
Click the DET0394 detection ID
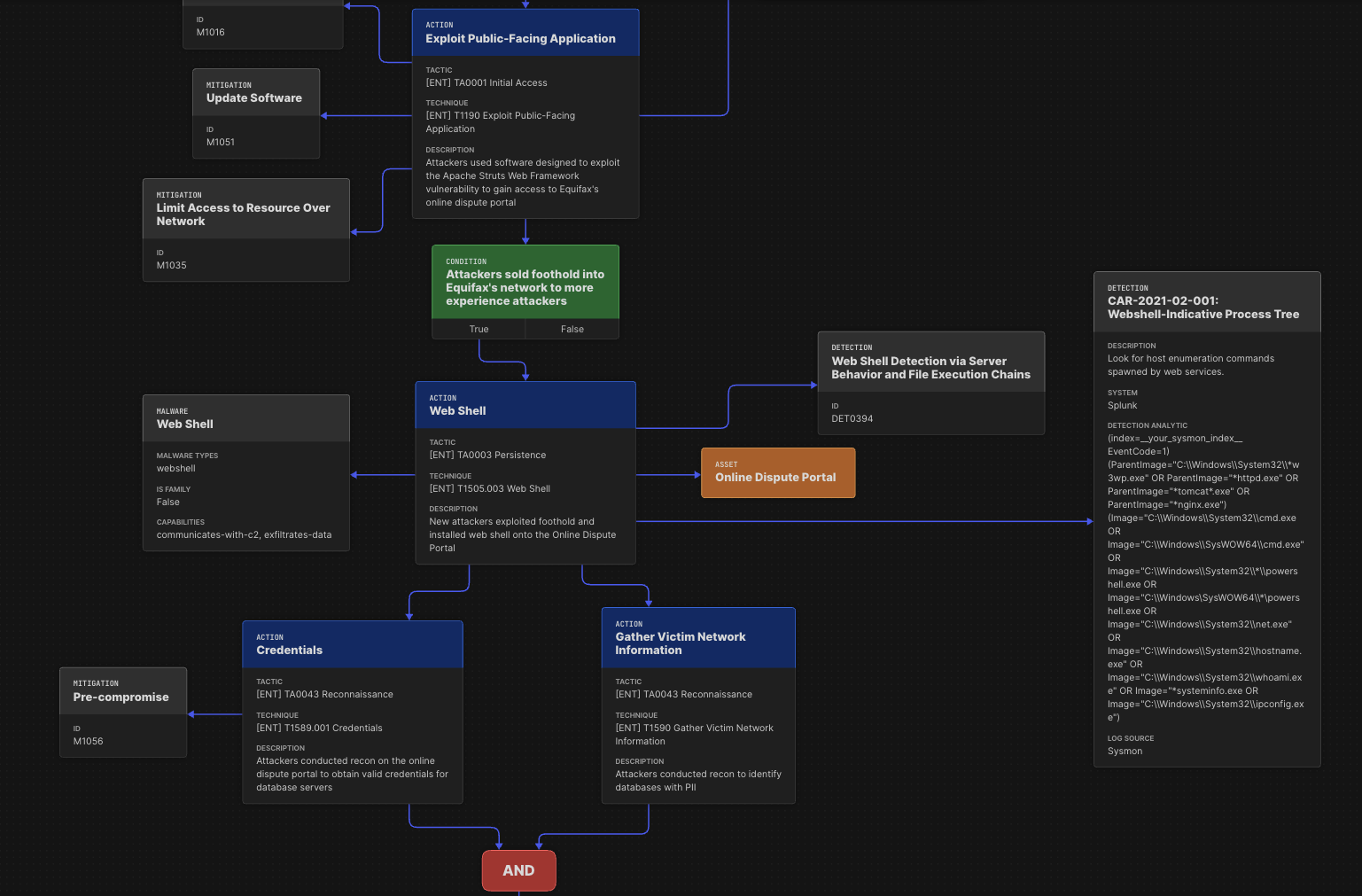coord(852,419)
